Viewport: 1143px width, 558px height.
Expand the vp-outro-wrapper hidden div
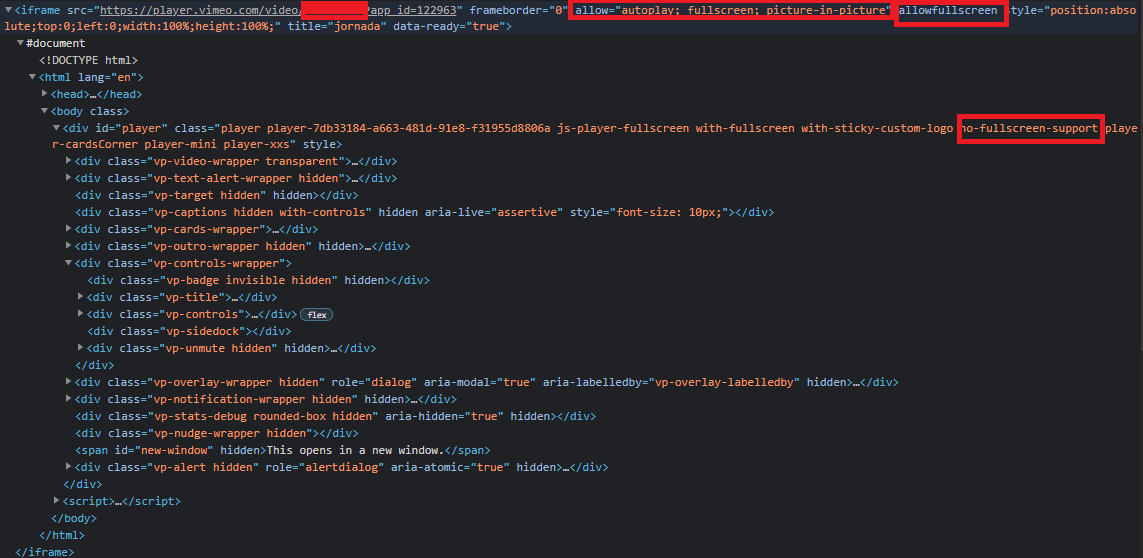pyautogui.click(x=69, y=246)
